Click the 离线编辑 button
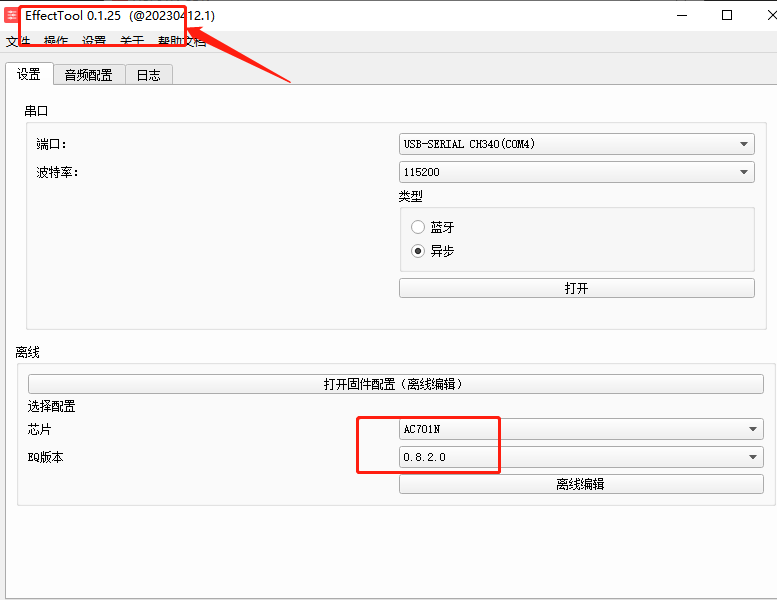Screen dimensions: 777x600 pos(581,484)
